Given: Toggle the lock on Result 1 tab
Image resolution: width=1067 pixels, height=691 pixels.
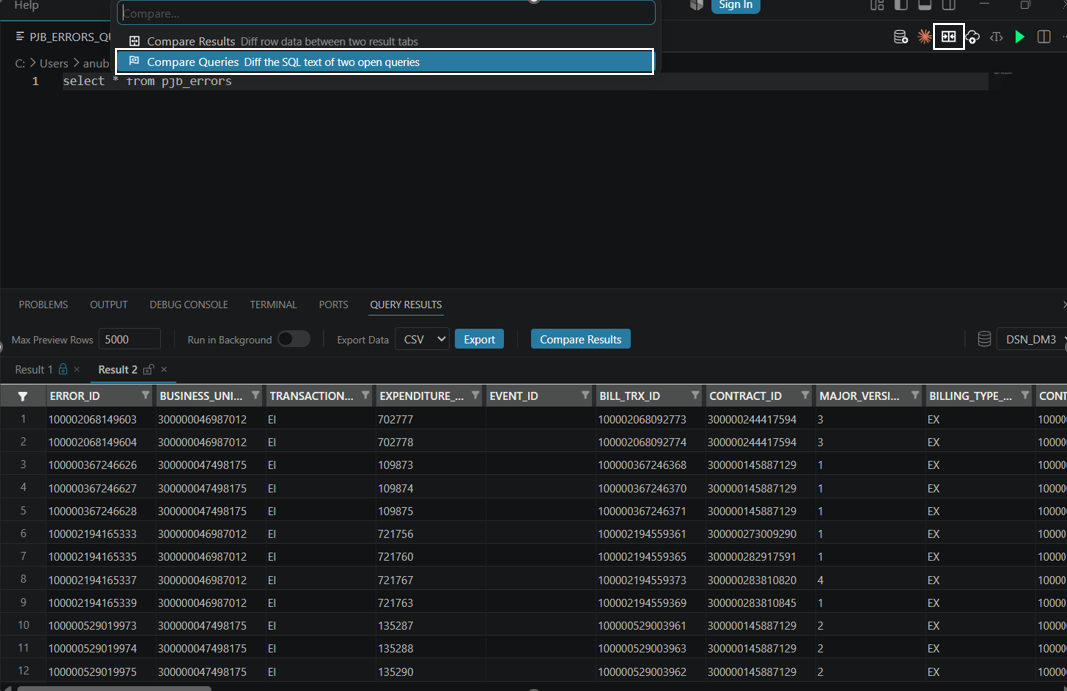Looking at the screenshot, I should click(63, 369).
